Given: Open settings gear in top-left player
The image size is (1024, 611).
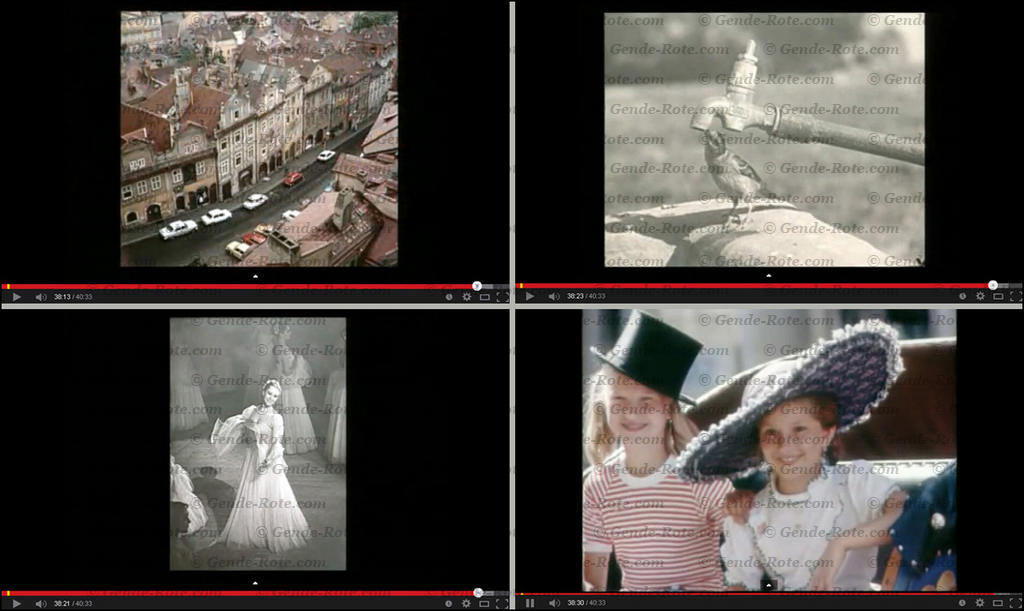Looking at the screenshot, I should coord(466,297).
